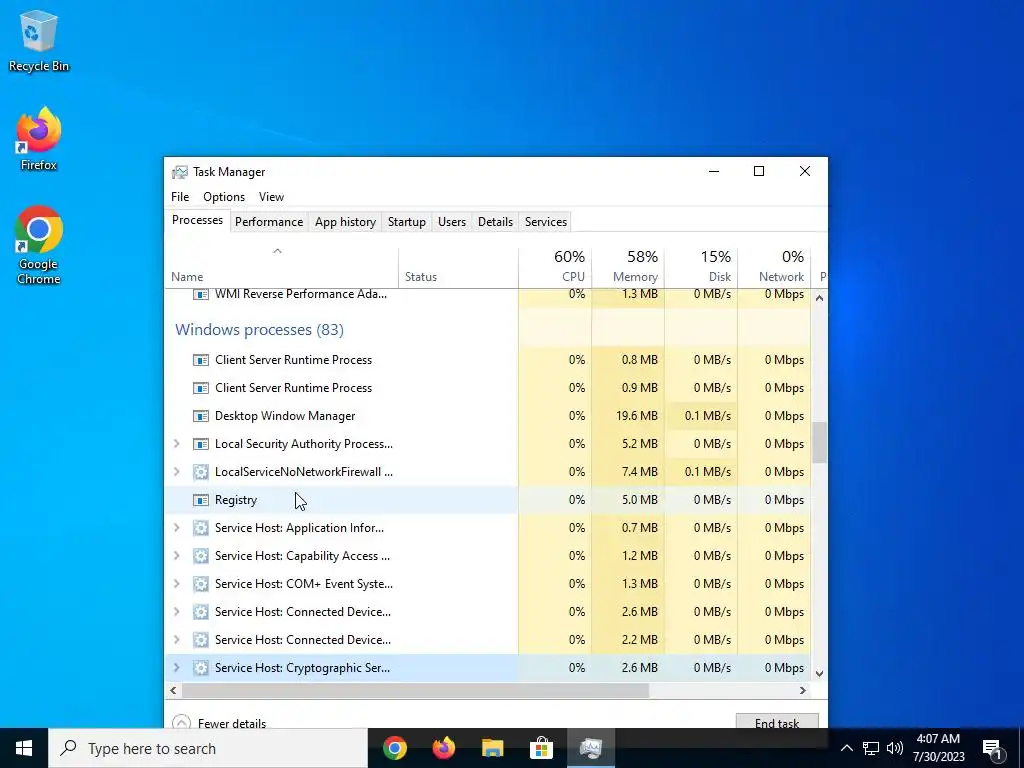Click the Desktop Window Manager process icon

[x=200, y=416]
